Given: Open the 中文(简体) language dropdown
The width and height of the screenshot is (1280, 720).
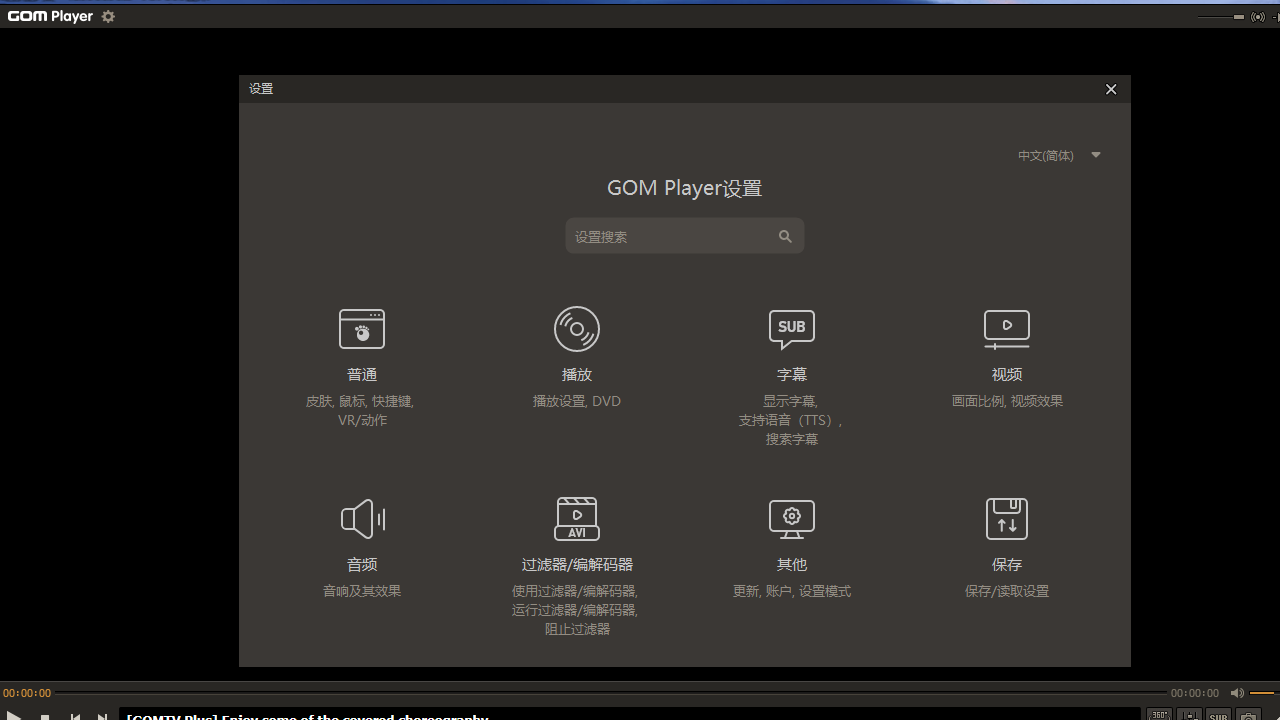Looking at the screenshot, I should tap(1057, 155).
